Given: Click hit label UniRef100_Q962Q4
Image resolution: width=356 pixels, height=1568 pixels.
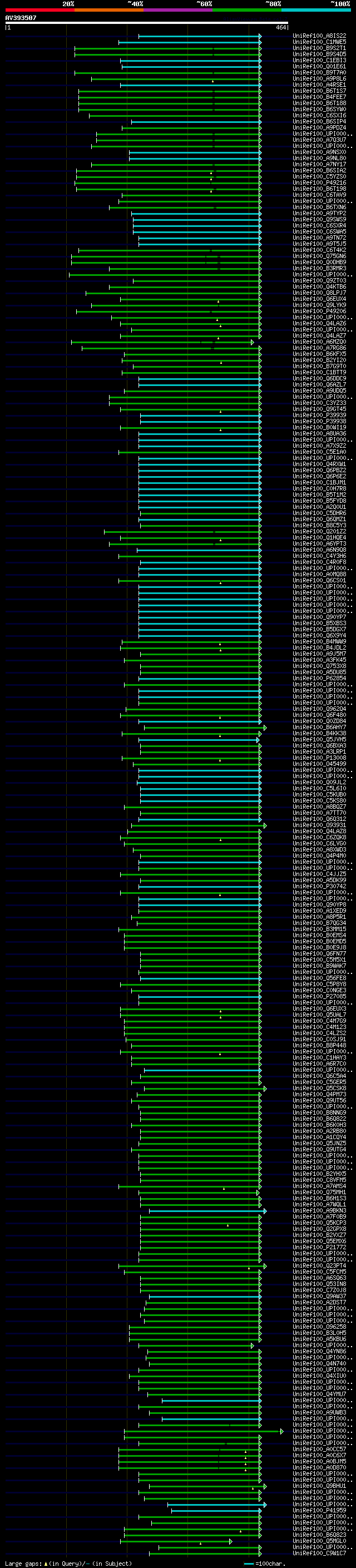Looking at the screenshot, I should click(319, 709).
